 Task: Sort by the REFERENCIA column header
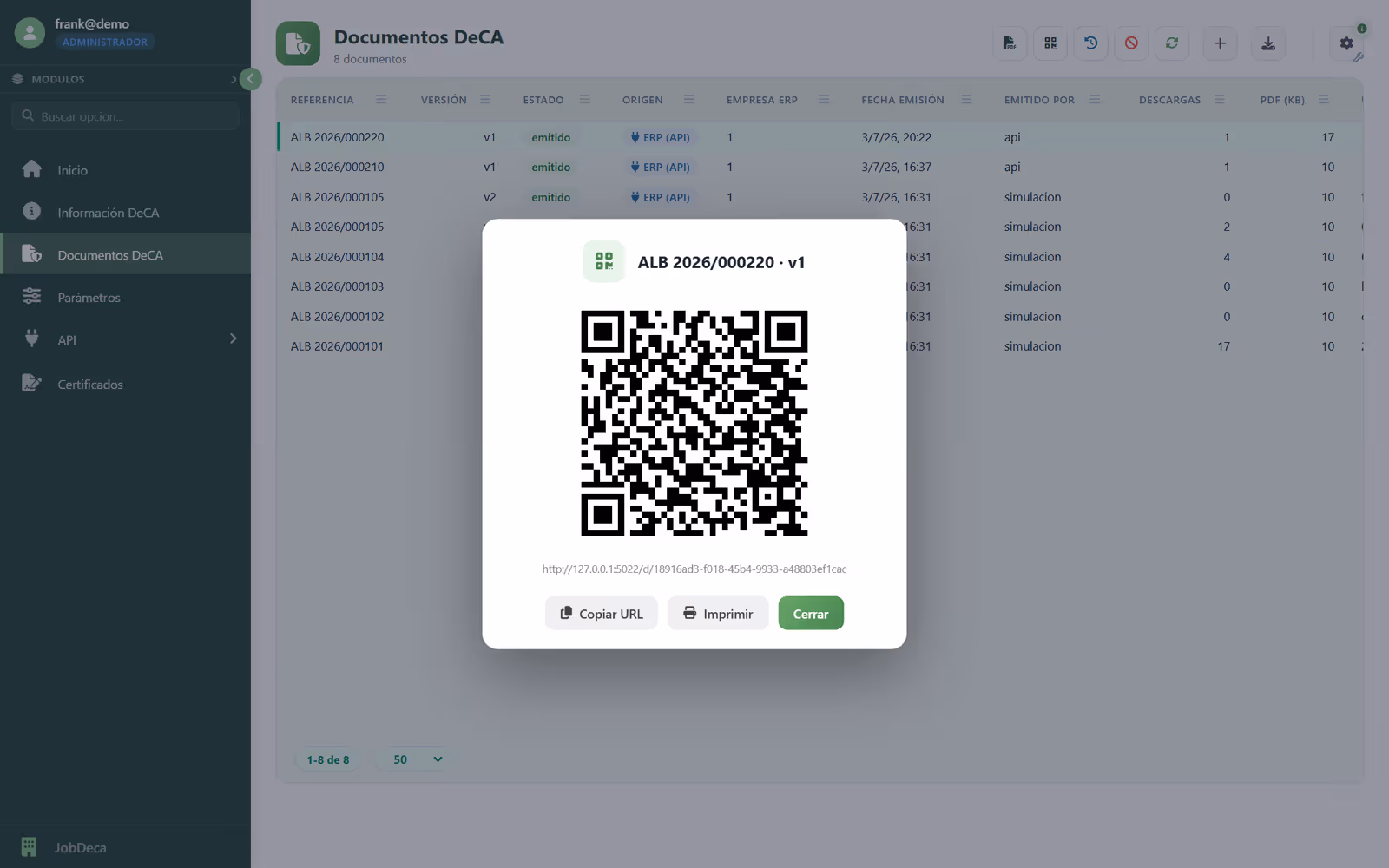coord(322,100)
